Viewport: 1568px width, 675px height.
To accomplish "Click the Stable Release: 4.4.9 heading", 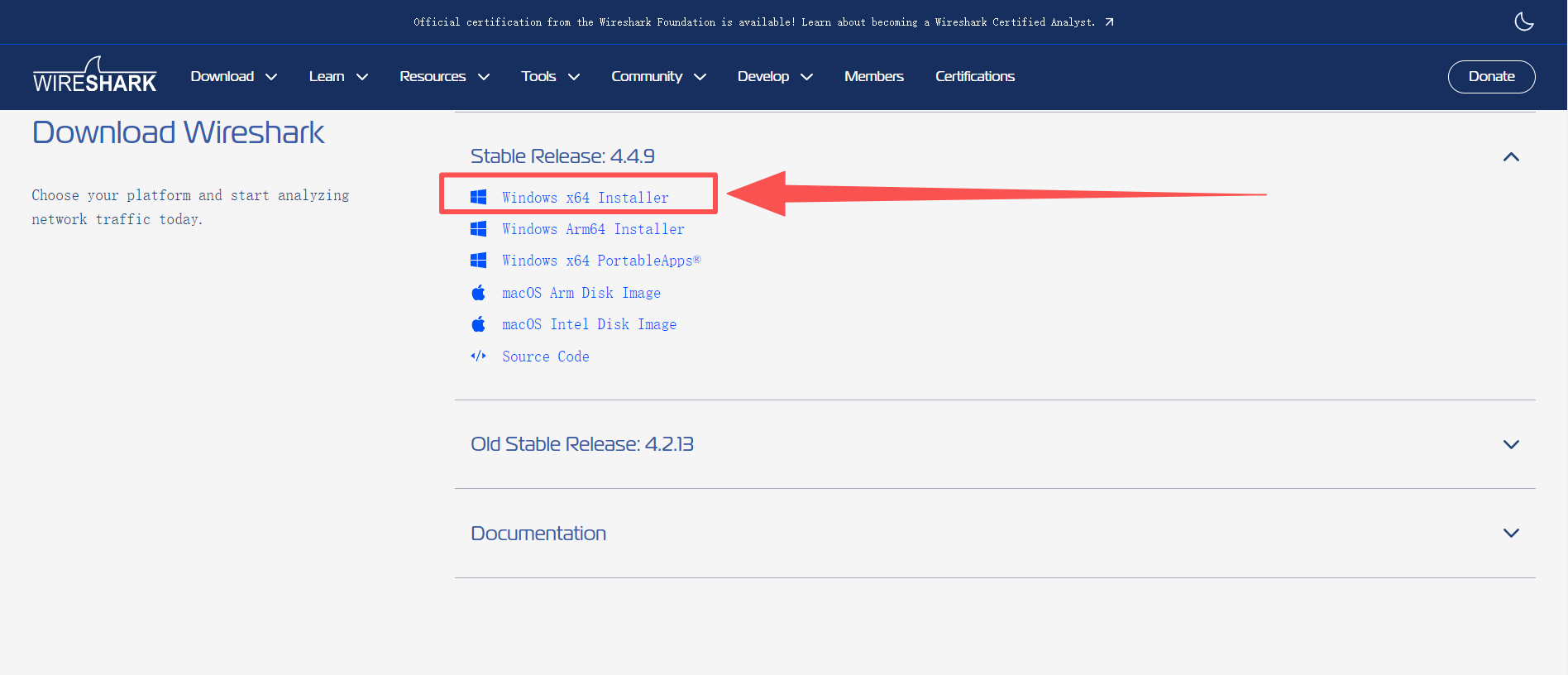I will pyautogui.click(x=562, y=156).
